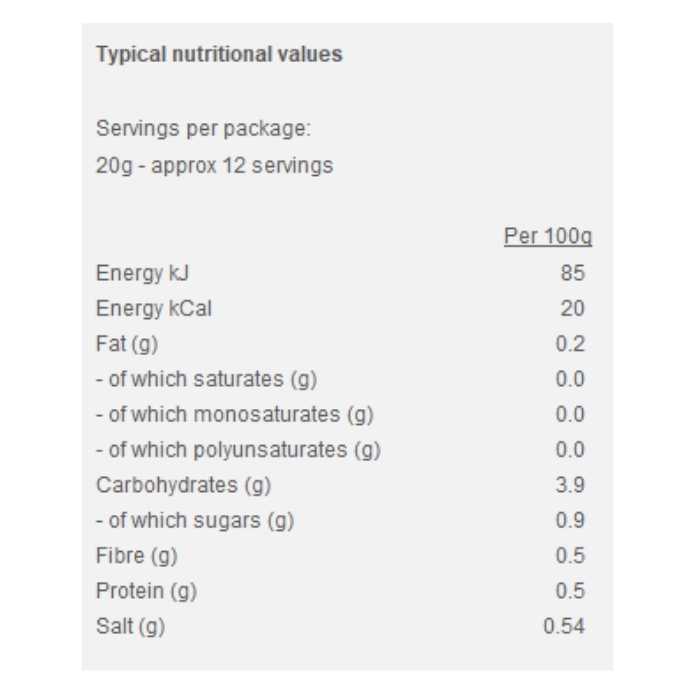
Task: Select the Energy kCal row label
Action: coord(154,309)
